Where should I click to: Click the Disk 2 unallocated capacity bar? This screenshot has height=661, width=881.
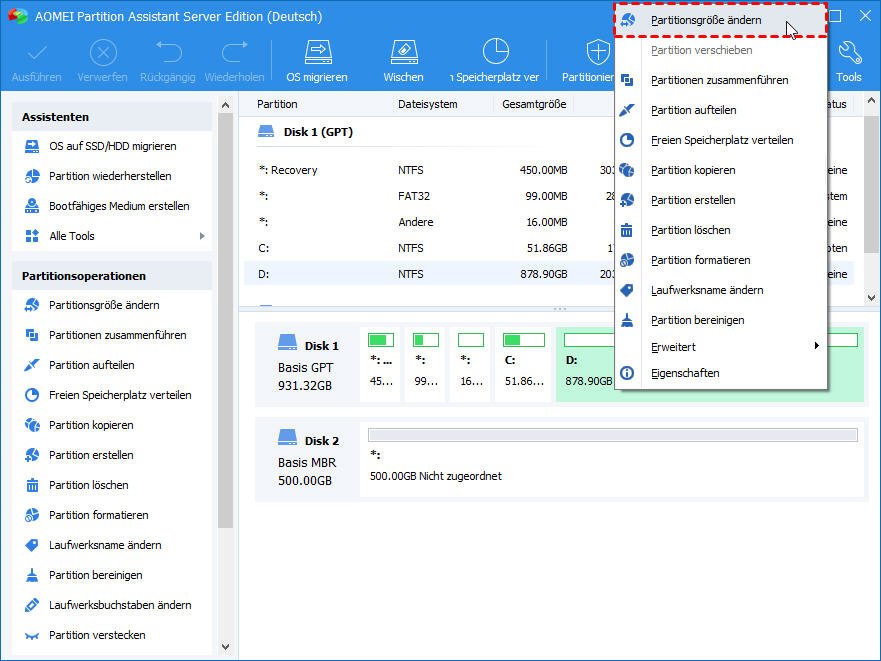tap(612, 434)
